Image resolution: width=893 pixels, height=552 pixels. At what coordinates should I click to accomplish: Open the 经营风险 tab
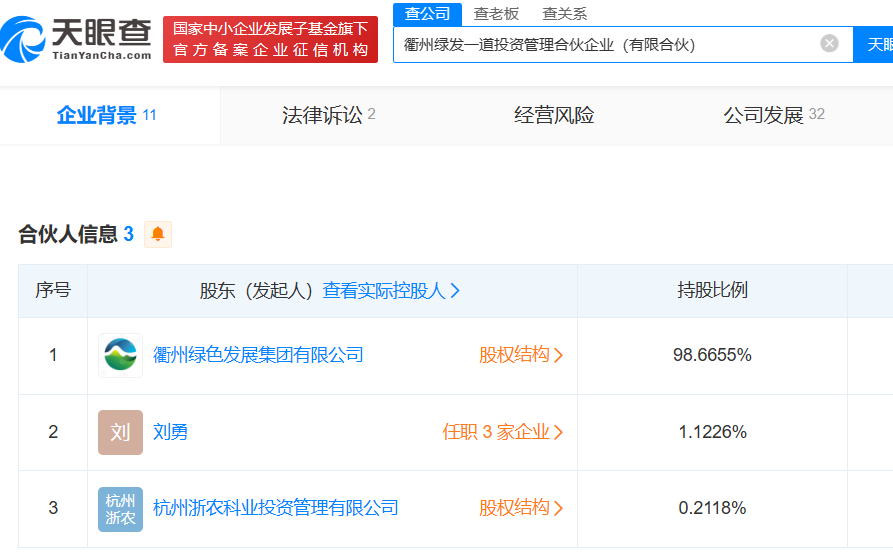coord(554,115)
